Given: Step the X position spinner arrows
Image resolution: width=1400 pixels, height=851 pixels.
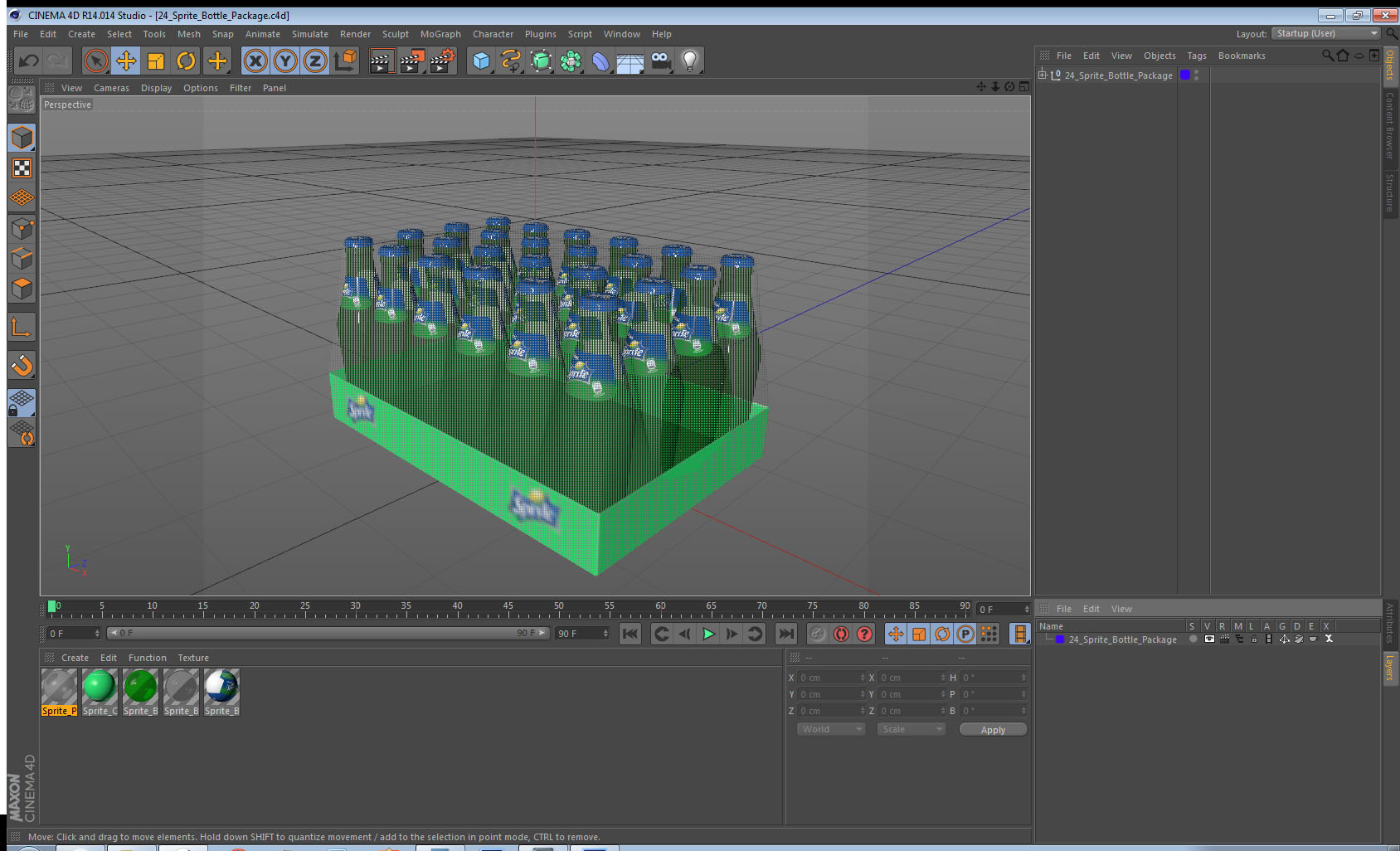Looking at the screenshot, I should click(x=863, y=678).
